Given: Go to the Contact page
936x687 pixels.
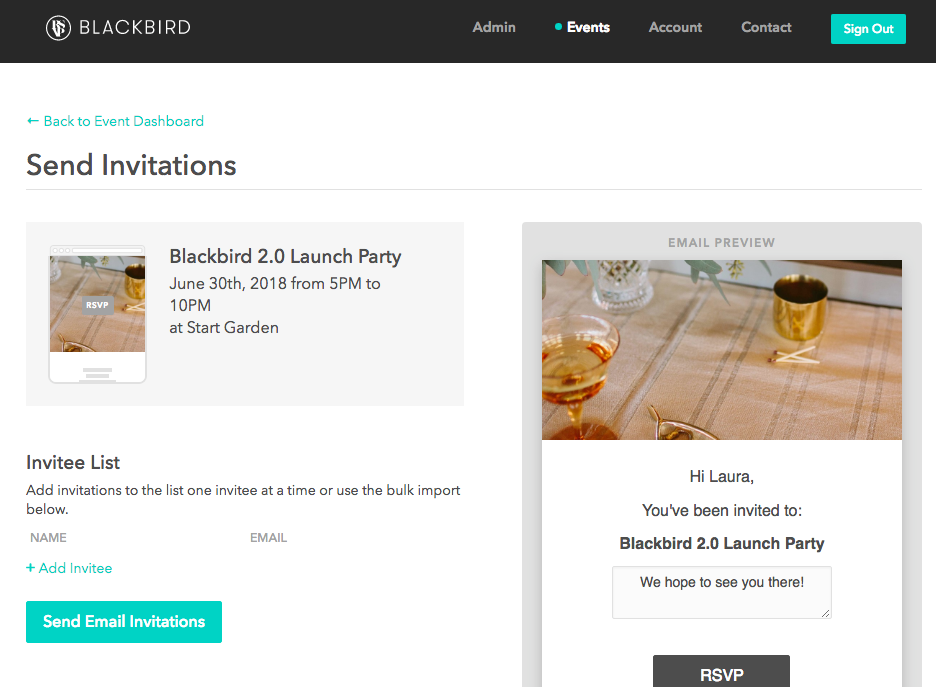Looking at the screenshot, I should [766, 27].
